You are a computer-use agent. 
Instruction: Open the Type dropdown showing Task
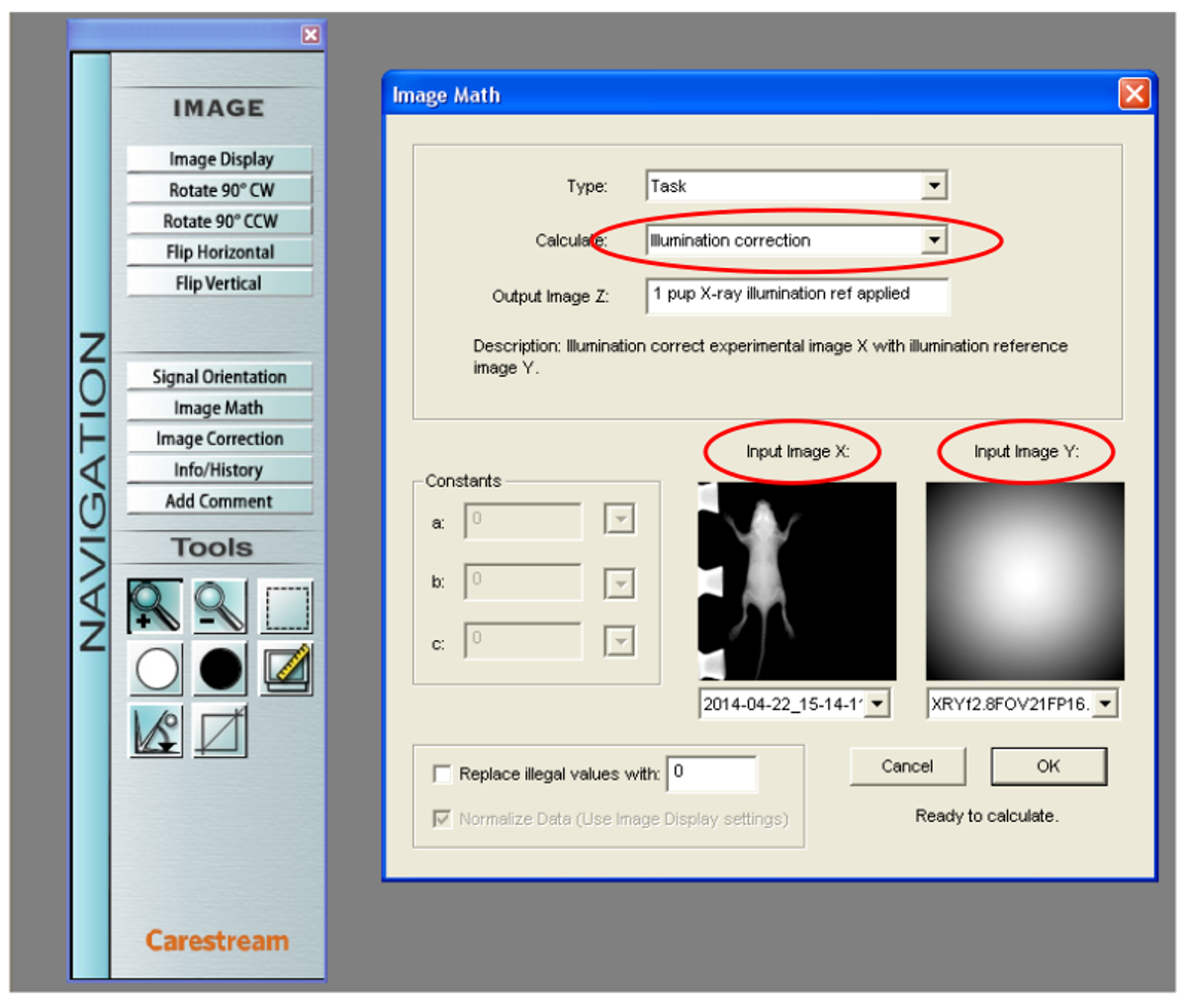(x=934, y=186)
